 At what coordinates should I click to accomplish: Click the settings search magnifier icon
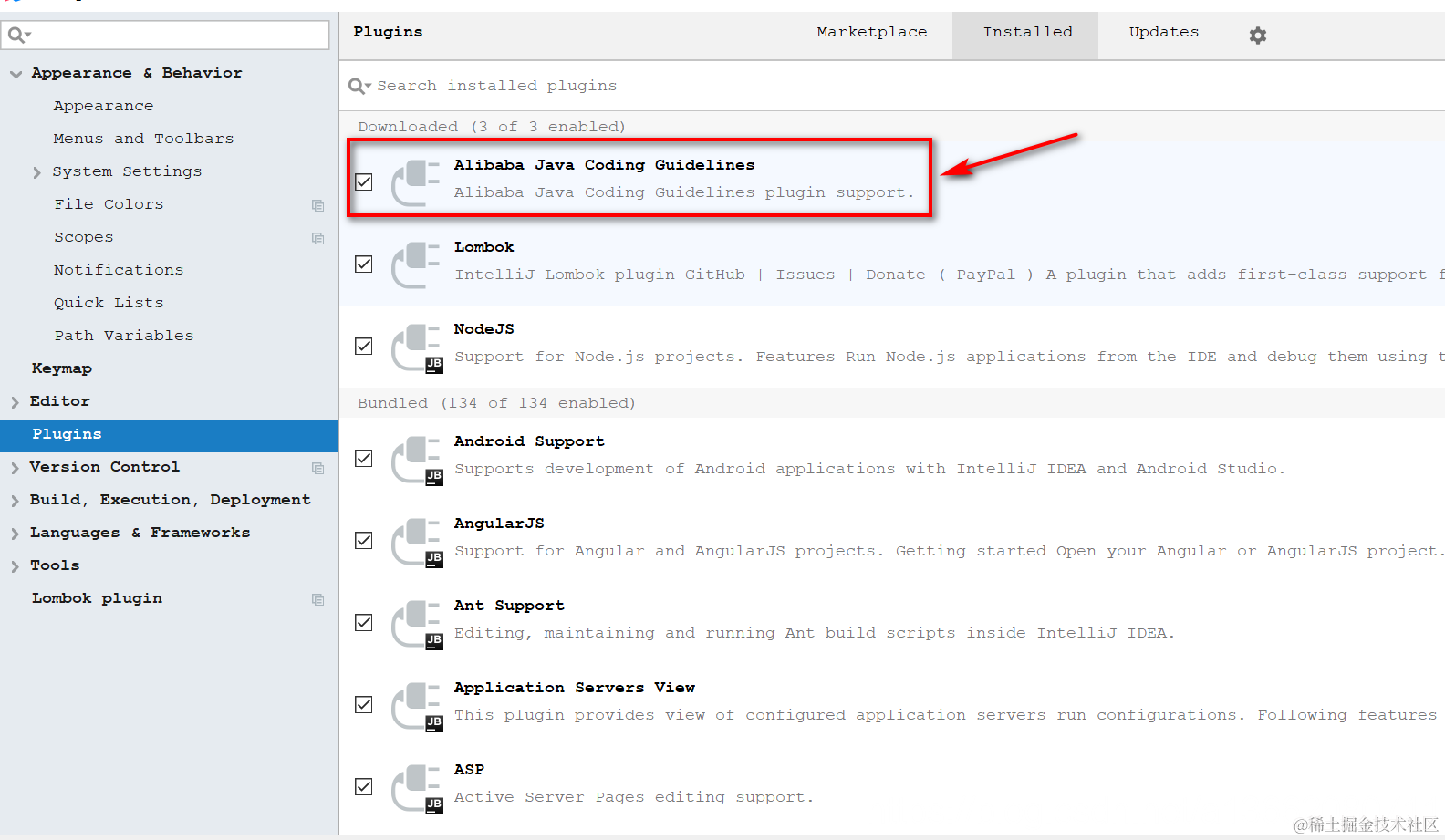tap(19, 36)
